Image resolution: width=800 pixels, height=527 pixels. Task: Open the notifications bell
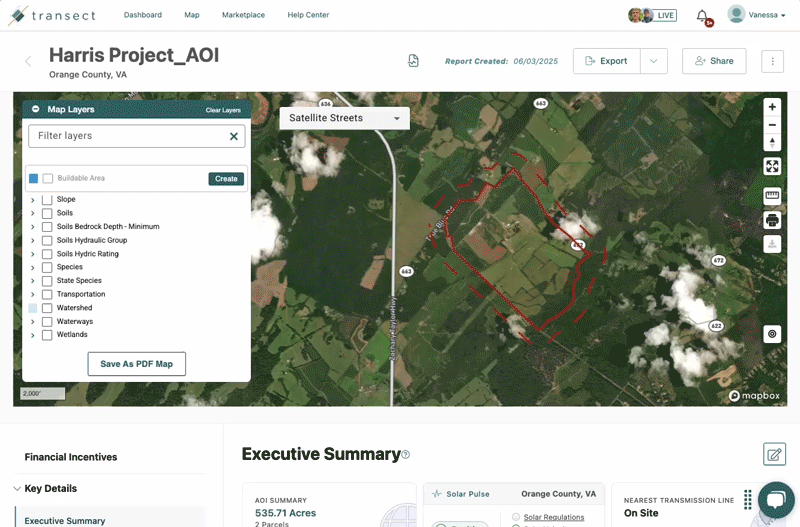[x=703, y=16]
